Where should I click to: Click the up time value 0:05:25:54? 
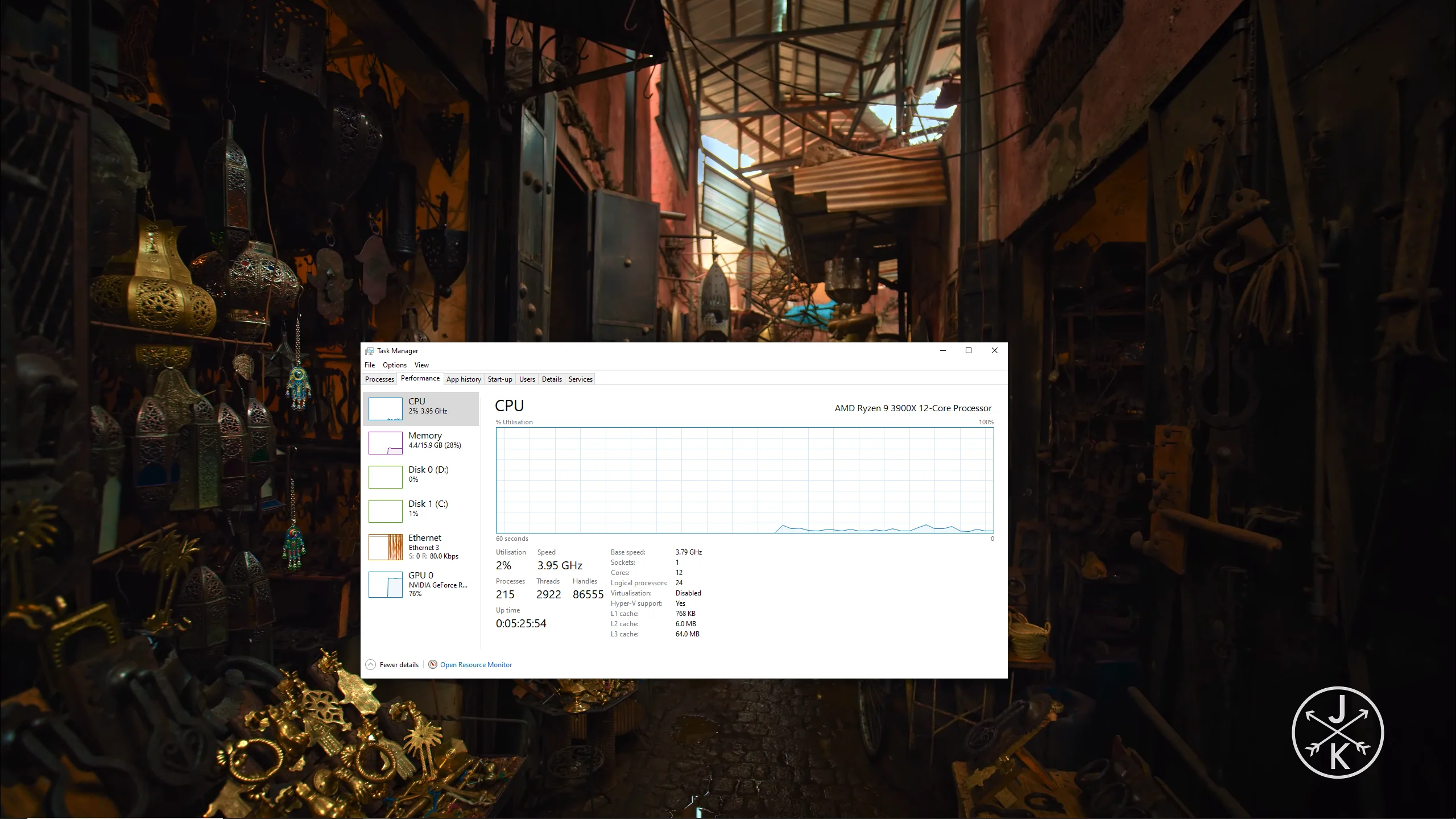click(521, 624)
